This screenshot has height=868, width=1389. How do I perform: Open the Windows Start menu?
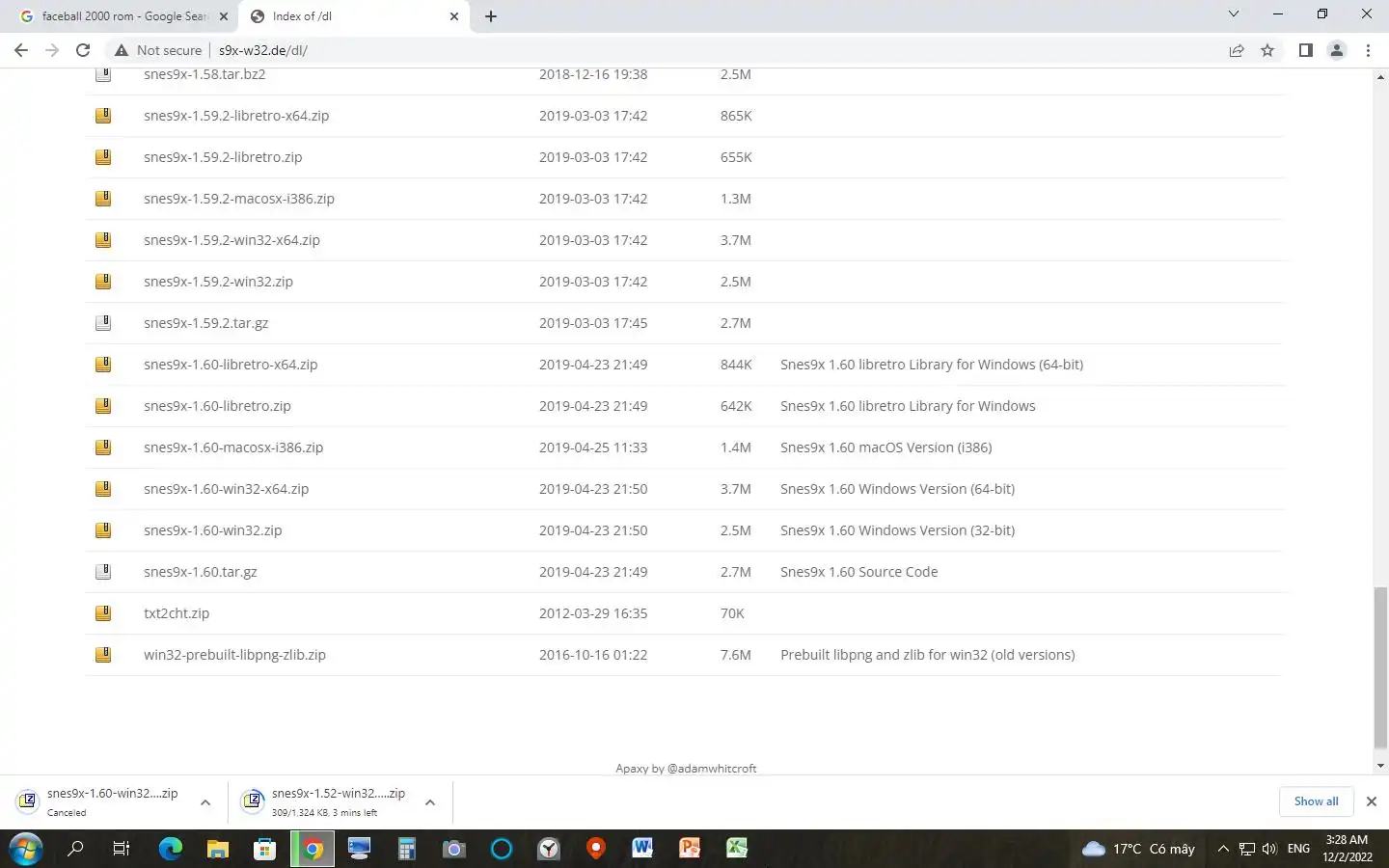point(26,849)
